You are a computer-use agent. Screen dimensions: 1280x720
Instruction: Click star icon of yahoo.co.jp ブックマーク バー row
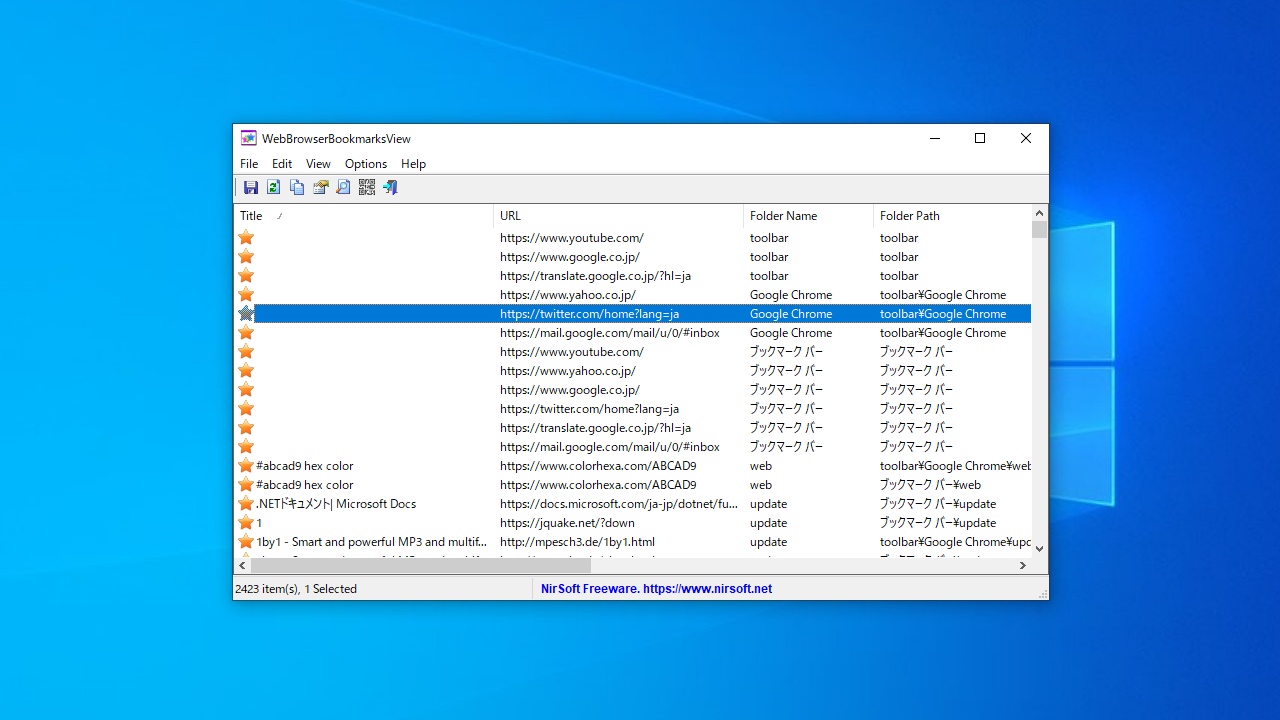[x=246, y=371]
